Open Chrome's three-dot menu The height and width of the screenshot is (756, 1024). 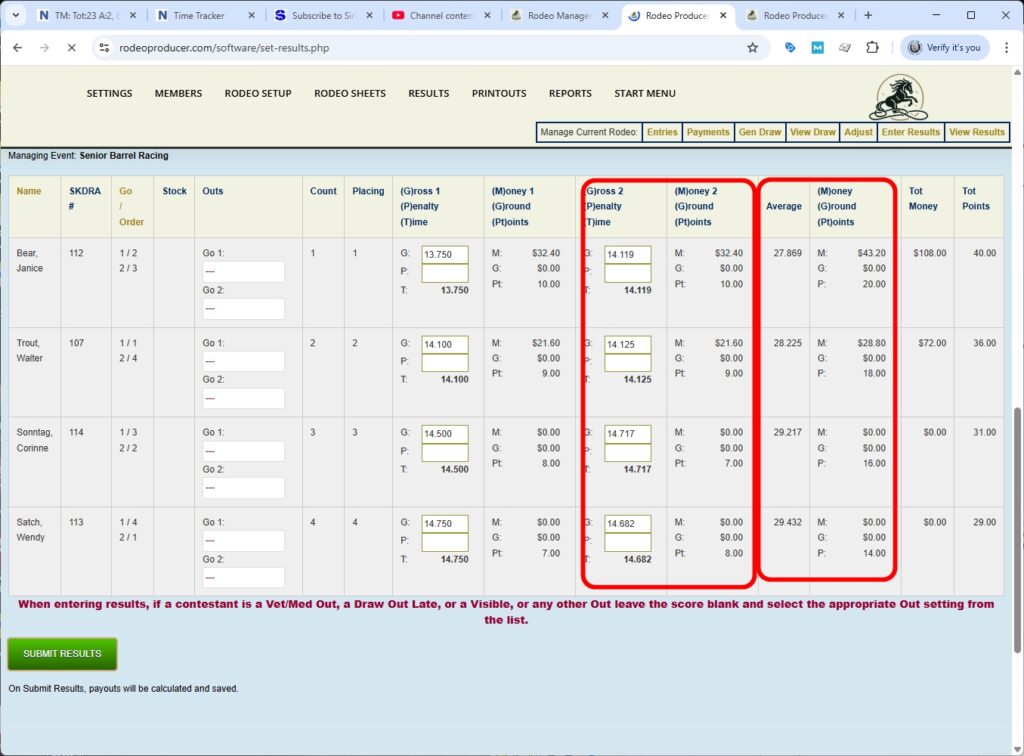pos(1006,47)
